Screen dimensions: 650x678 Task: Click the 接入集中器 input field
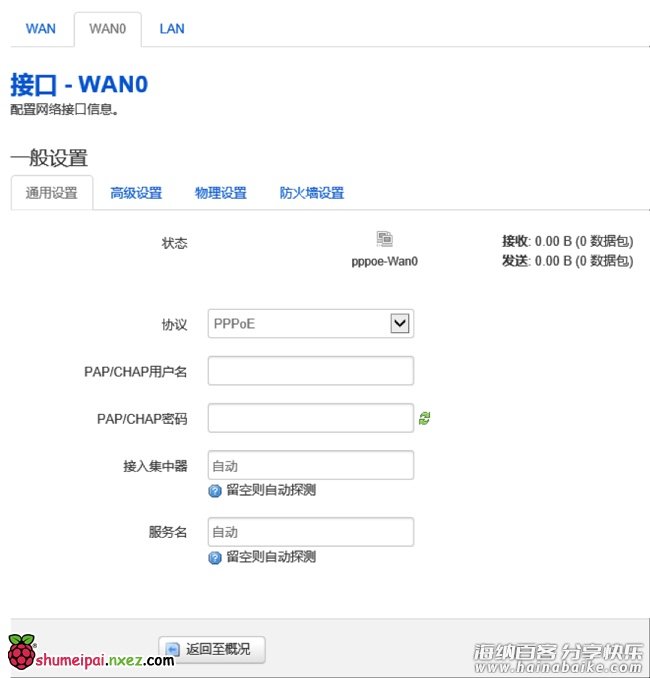click(x=311, y=465)
